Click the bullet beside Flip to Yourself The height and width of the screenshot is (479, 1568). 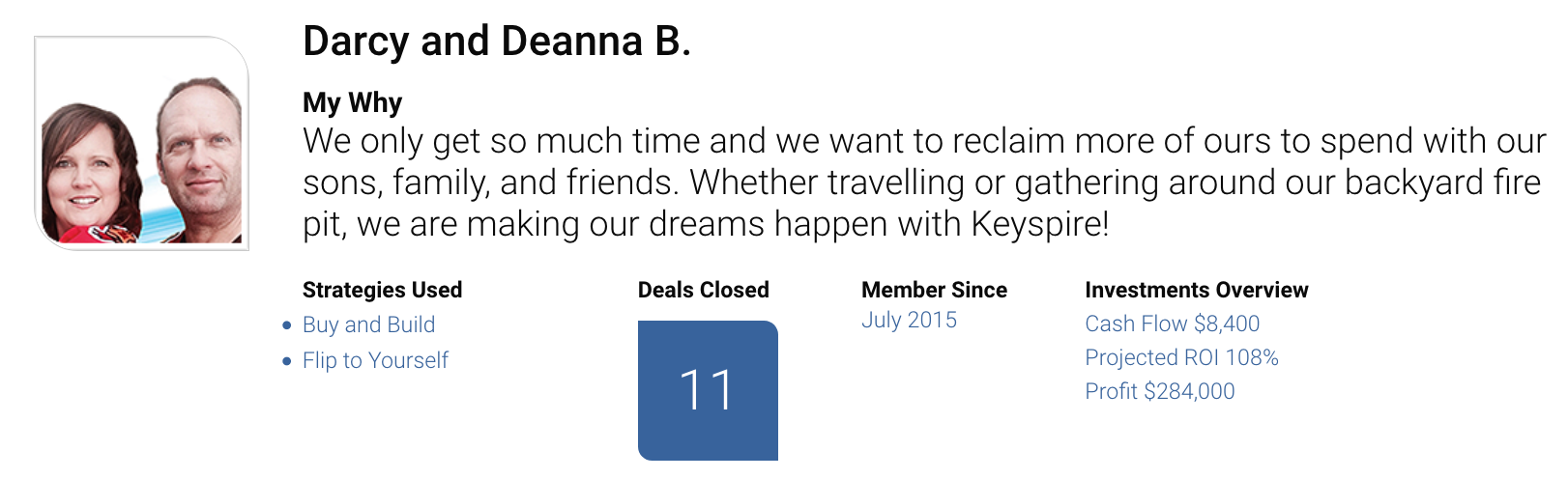click(x=286, y=361)
